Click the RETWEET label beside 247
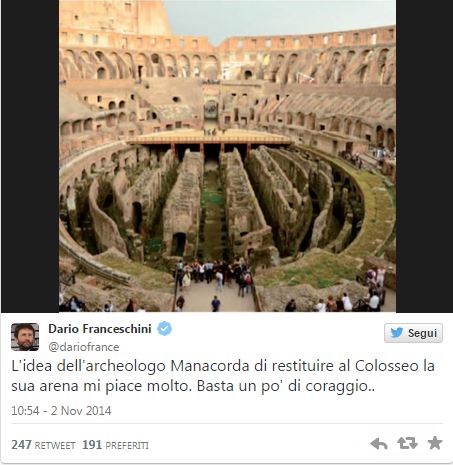 pos(55,446)
